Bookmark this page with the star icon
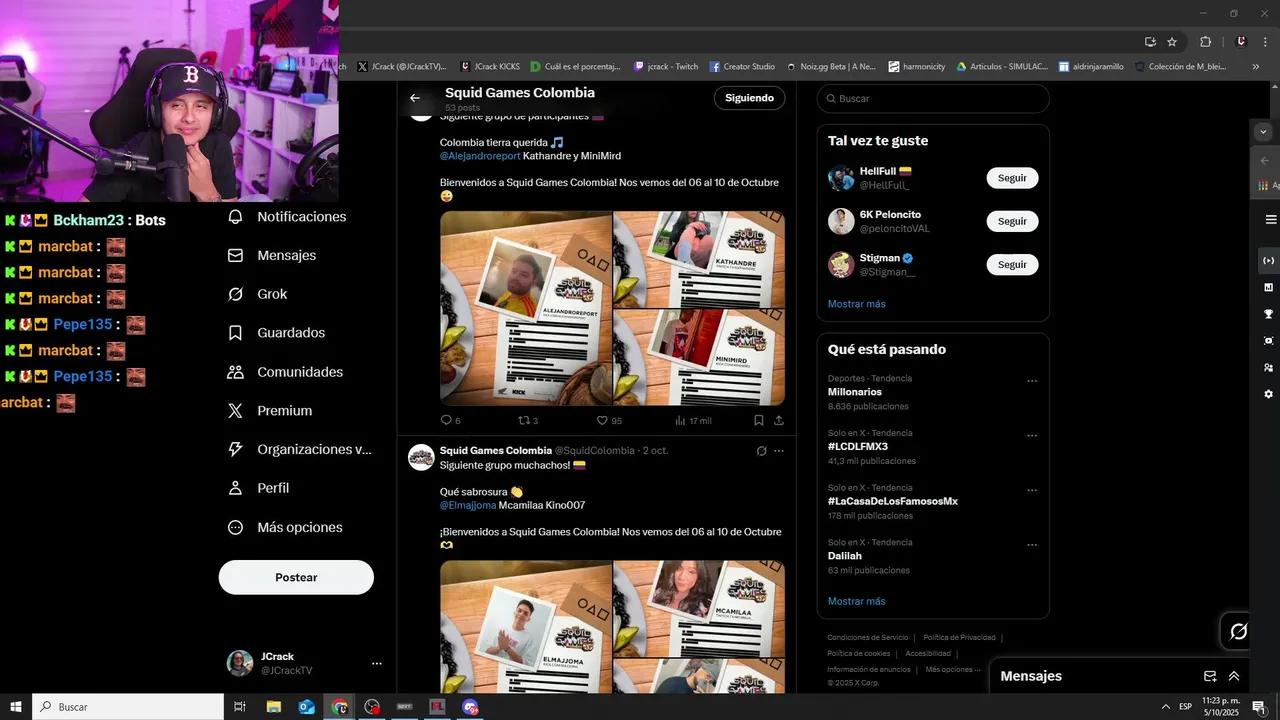The image size is (1280, 720). coord(1172,42)
